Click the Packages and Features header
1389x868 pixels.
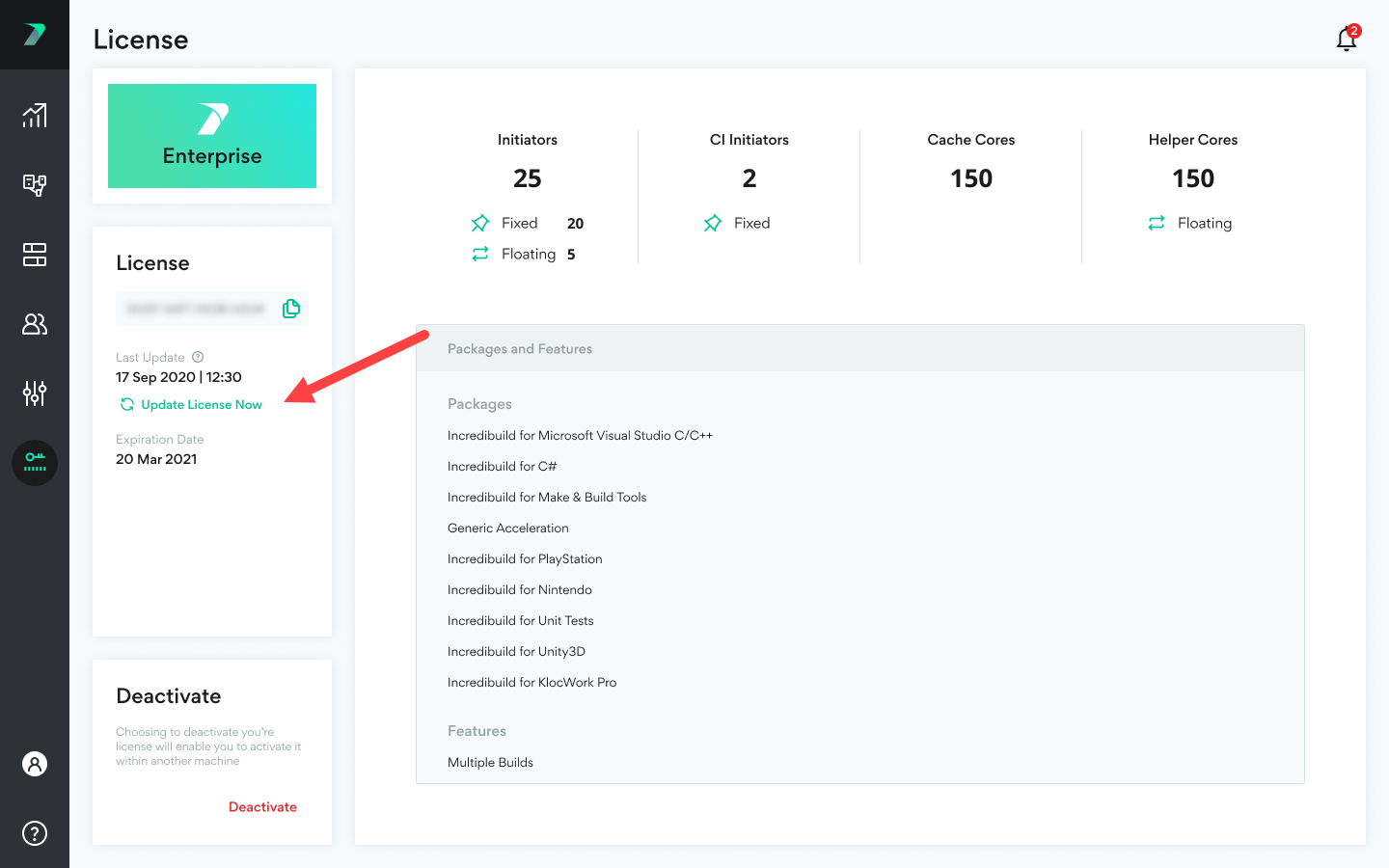(x=520, y=349)
